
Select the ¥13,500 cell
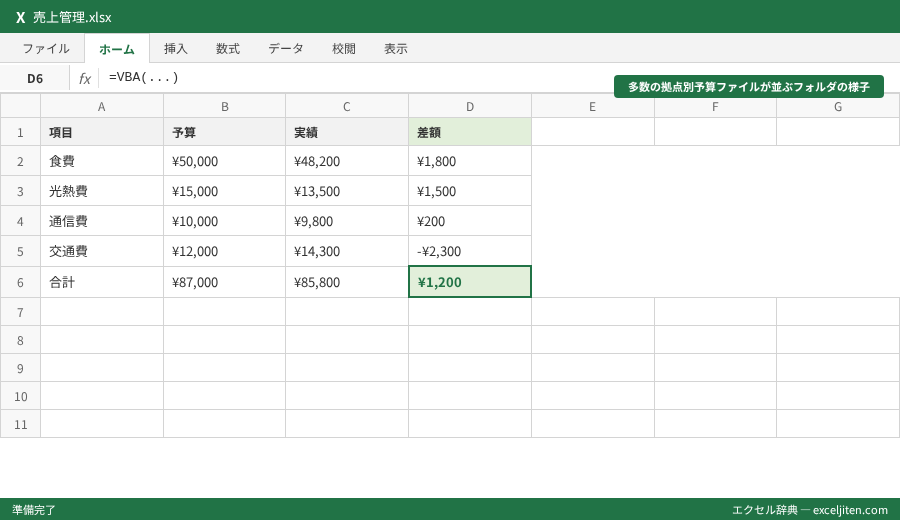click(347, 191)
